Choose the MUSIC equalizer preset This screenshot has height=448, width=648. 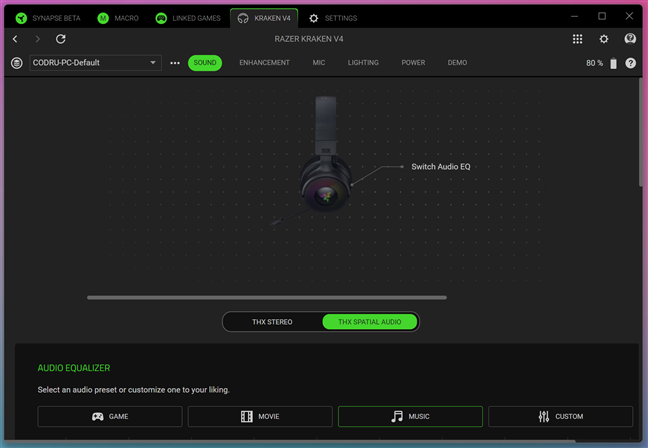pyautogui.click(x=410, y=417)
